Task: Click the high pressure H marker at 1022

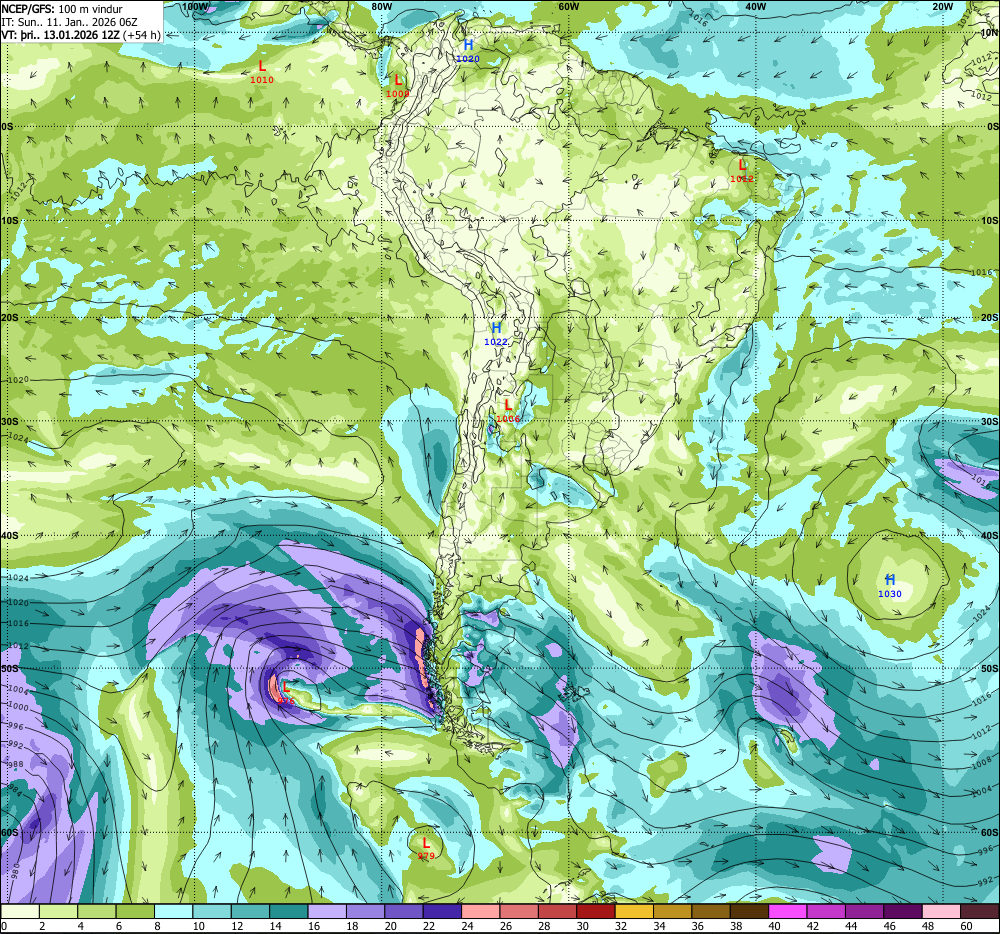Action: coord(496,334)
